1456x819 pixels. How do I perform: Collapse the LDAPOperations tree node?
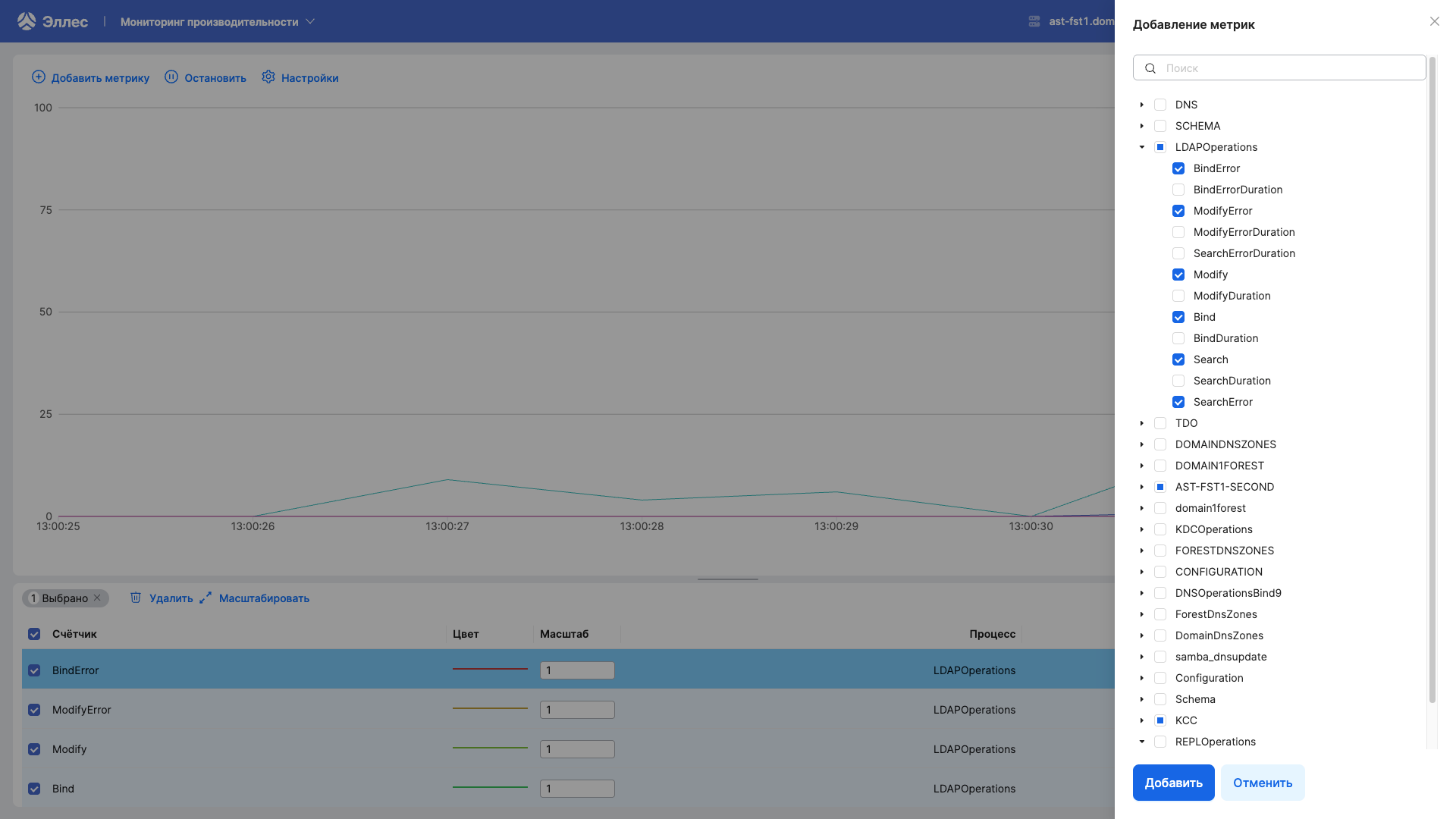(1142, 147)
